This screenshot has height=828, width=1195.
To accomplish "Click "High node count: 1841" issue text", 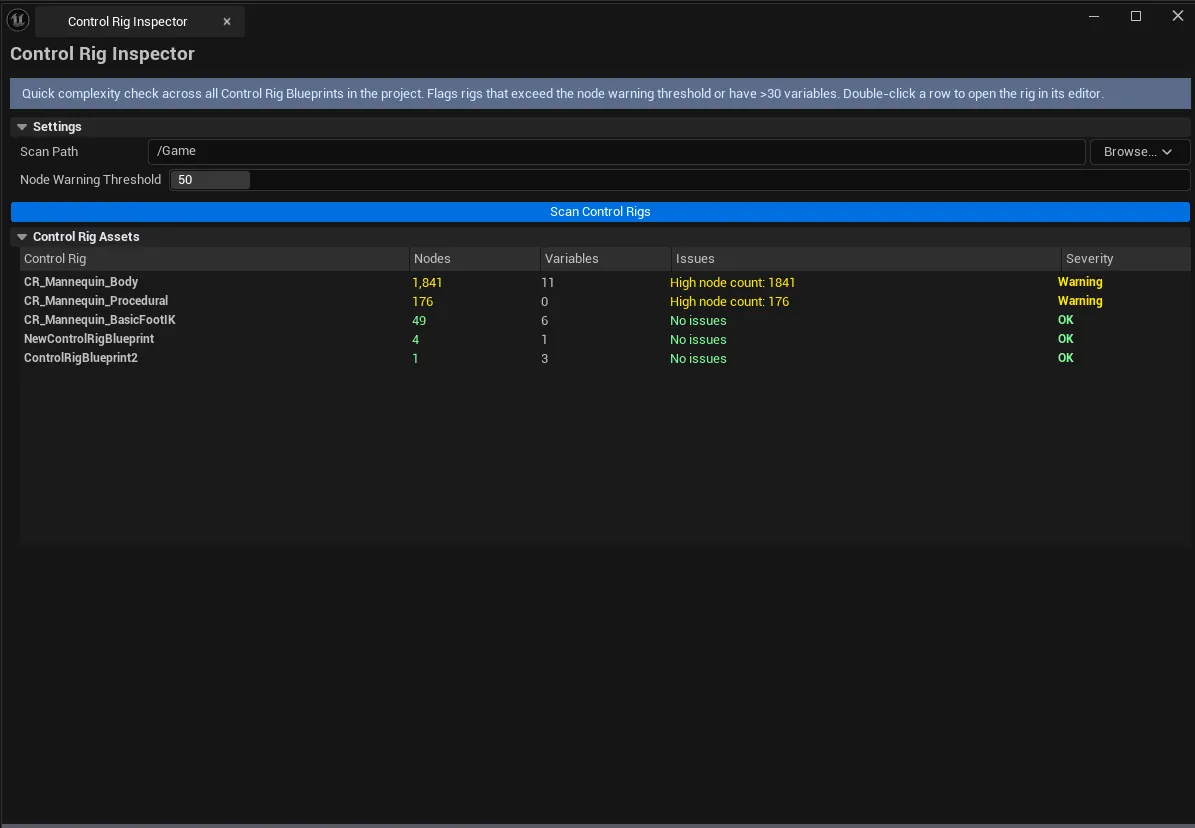I will point(732,283).
